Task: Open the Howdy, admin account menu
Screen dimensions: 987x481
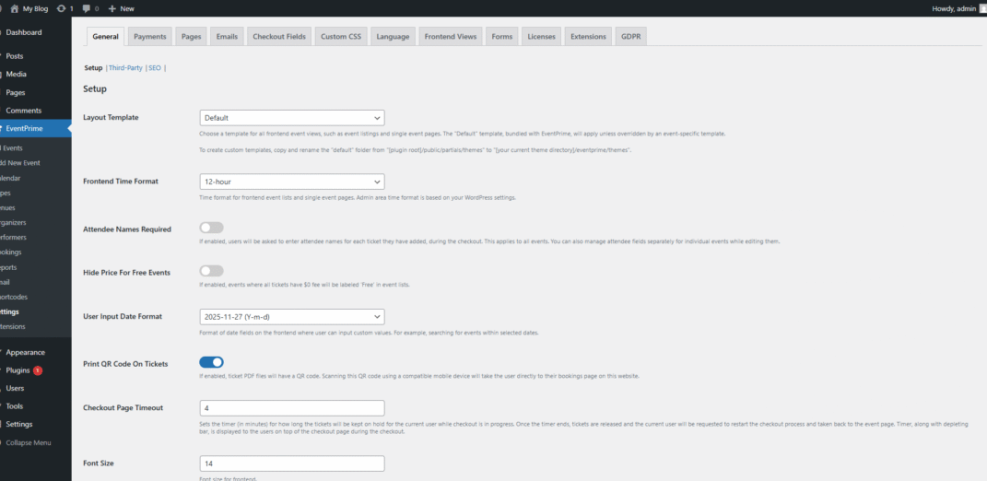Action: 958,9
